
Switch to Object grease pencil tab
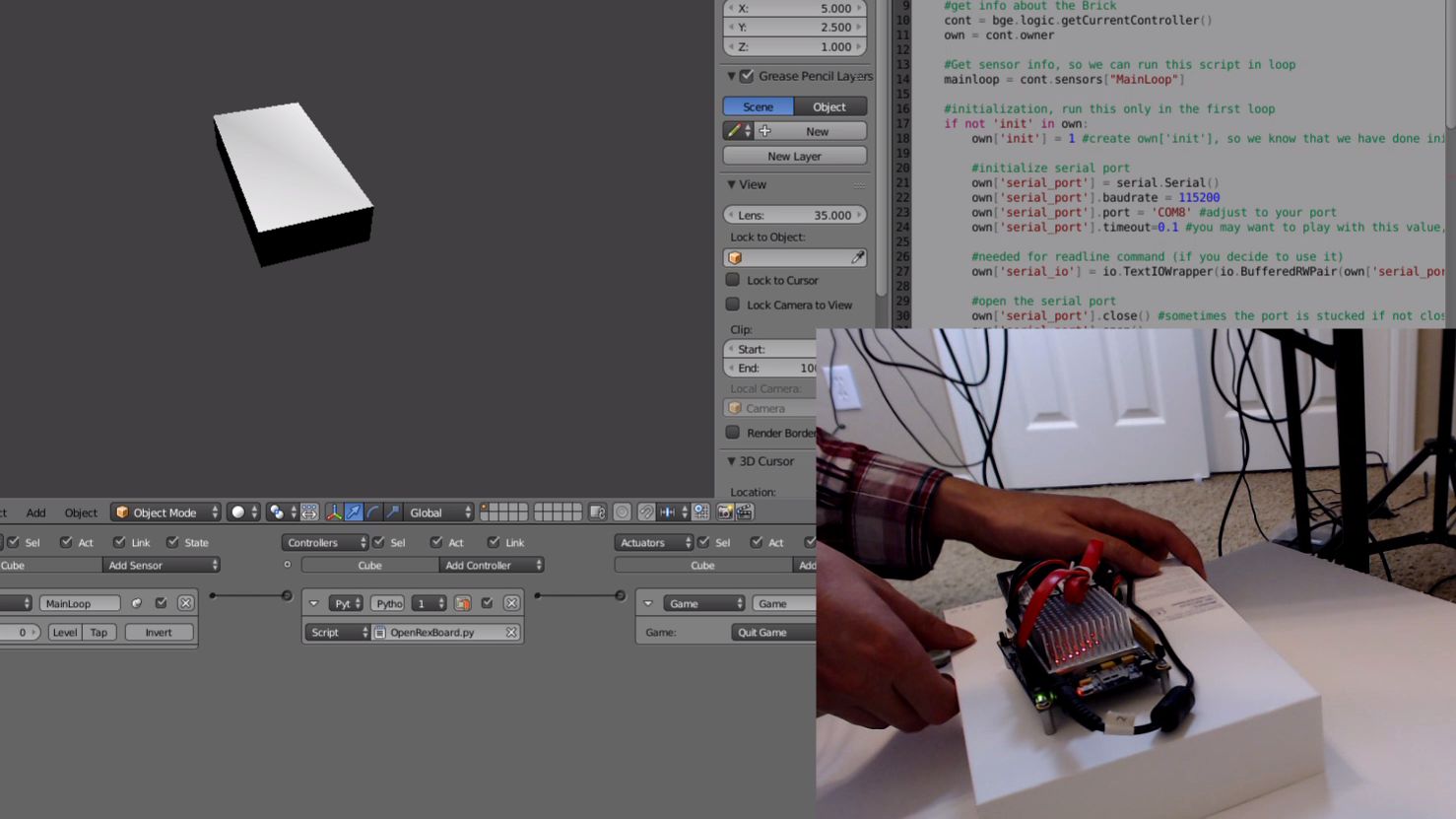(829, 106)
